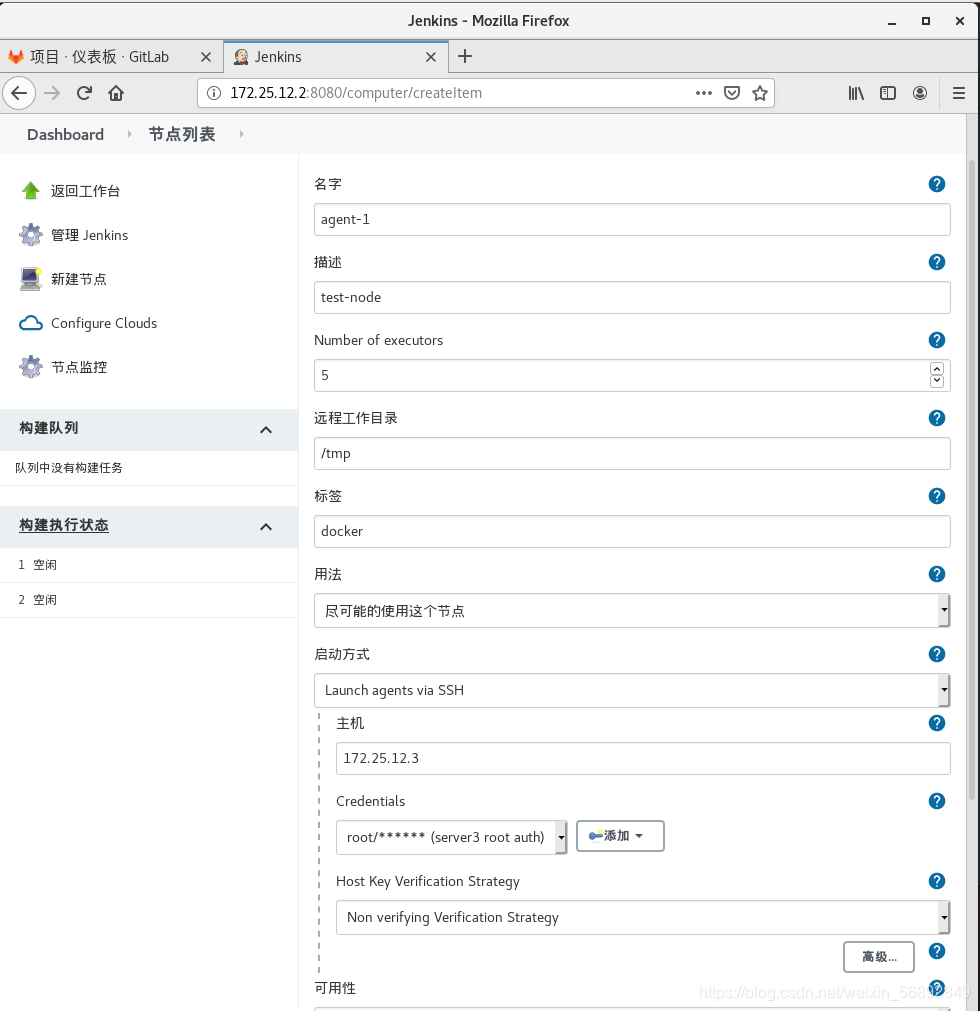Open 节点监控 in sidebar
The image size is (980, 1011).
click(x=79, y=367)
